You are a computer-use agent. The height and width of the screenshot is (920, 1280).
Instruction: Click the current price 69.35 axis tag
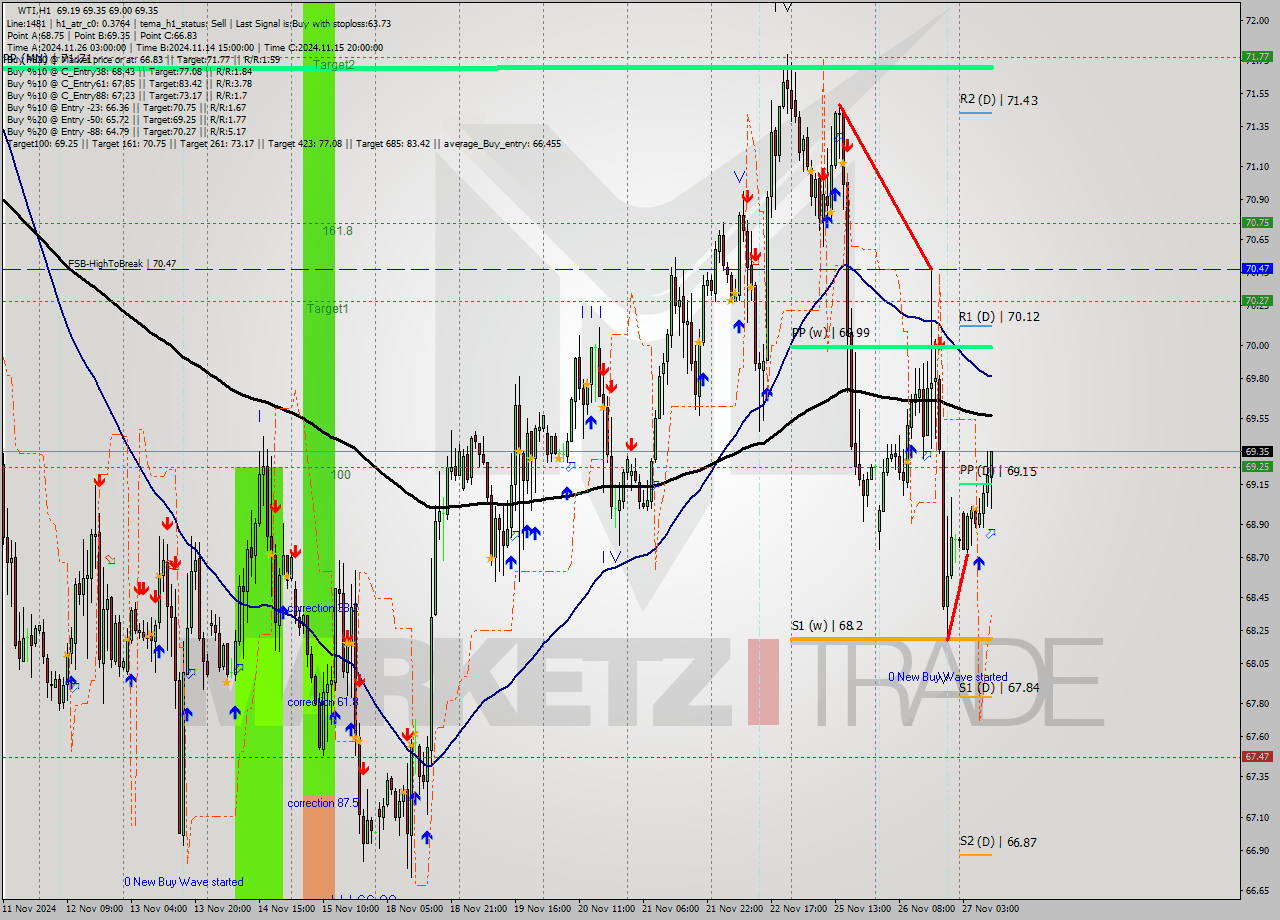[1257, 451]
